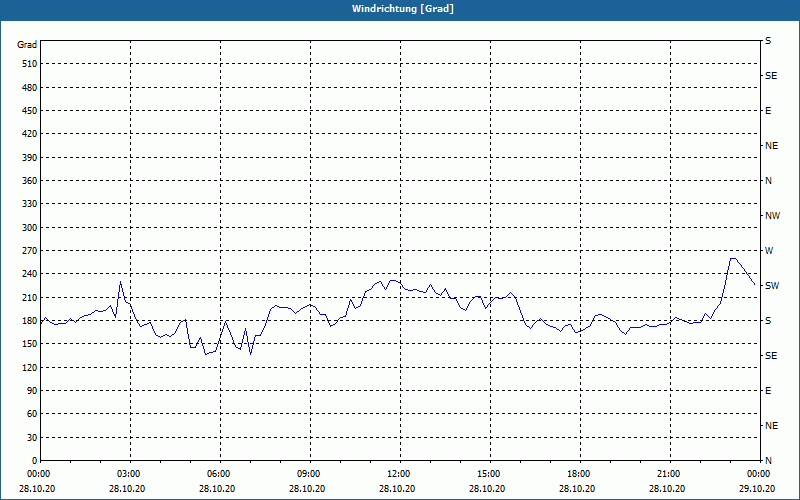
Task: Click the 28.10.20 date under 18:00
Action: tap(577, 488)
